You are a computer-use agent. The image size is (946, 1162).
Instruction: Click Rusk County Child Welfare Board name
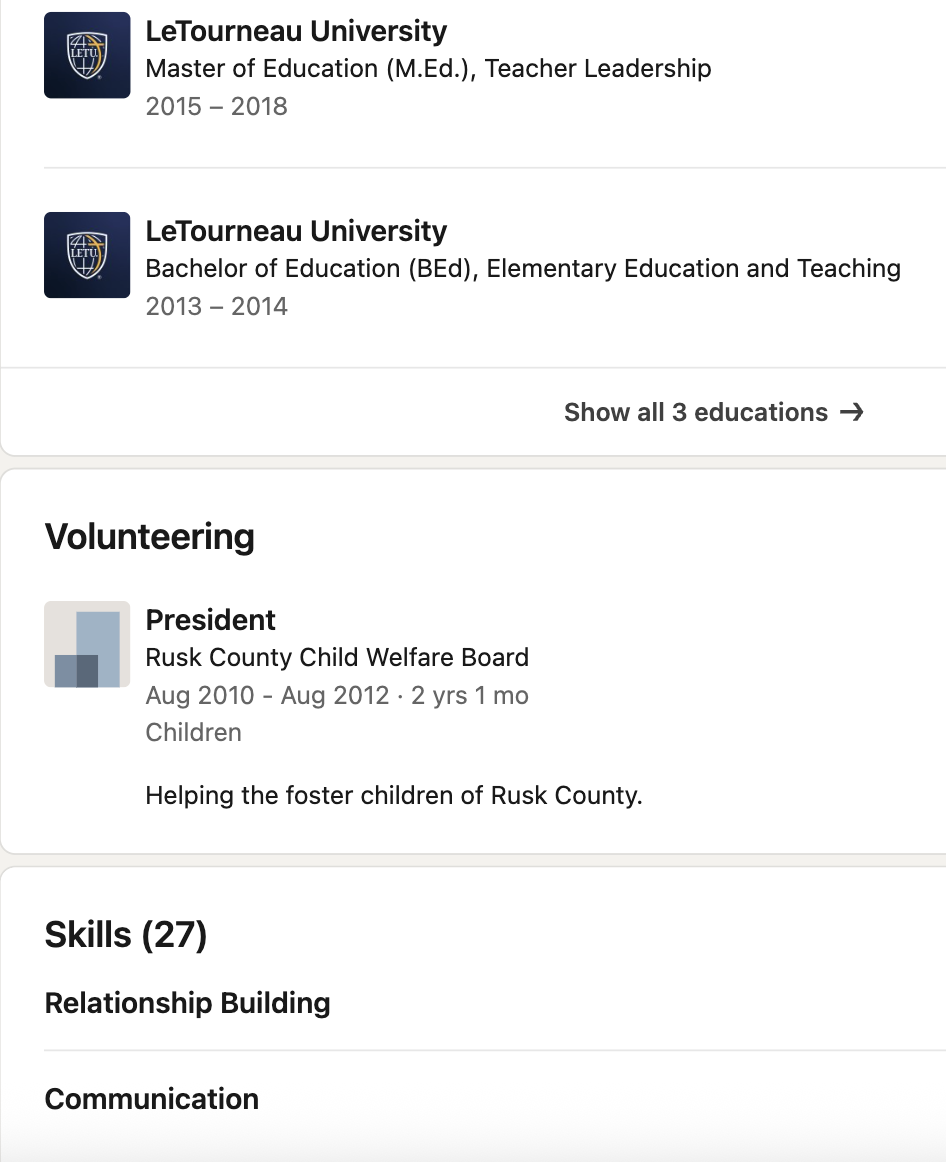click(337, 657)
